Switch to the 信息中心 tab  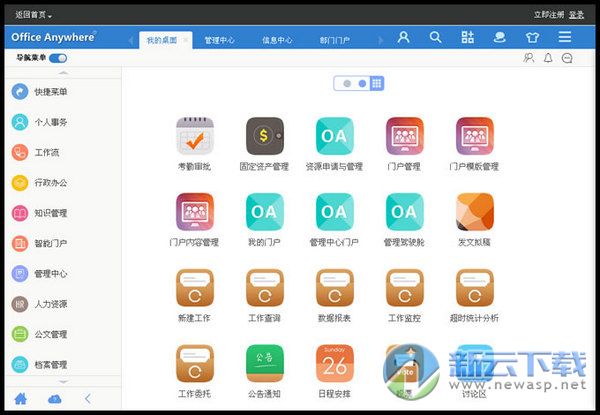[277, 40]
